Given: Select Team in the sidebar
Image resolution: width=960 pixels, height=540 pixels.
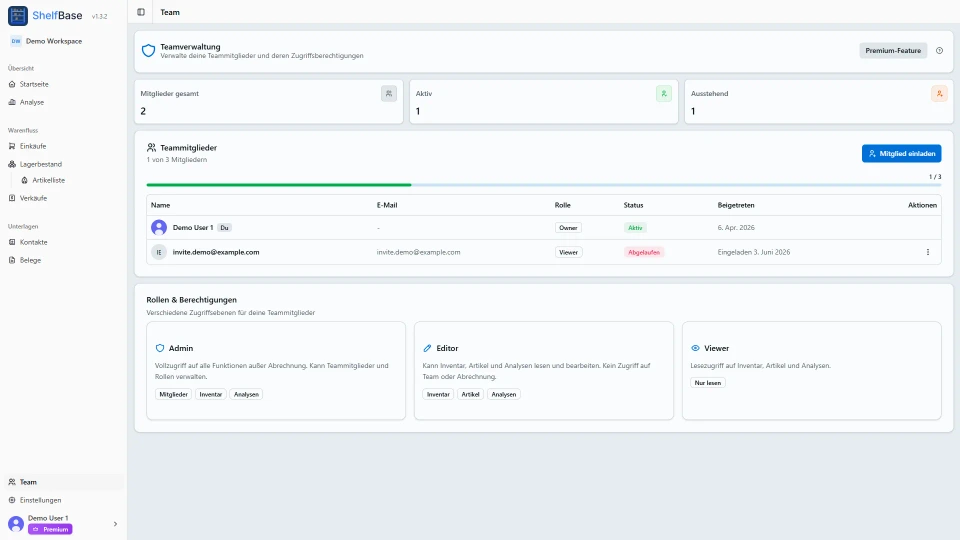Looking at the screenshot, I should tap(64, 482).
